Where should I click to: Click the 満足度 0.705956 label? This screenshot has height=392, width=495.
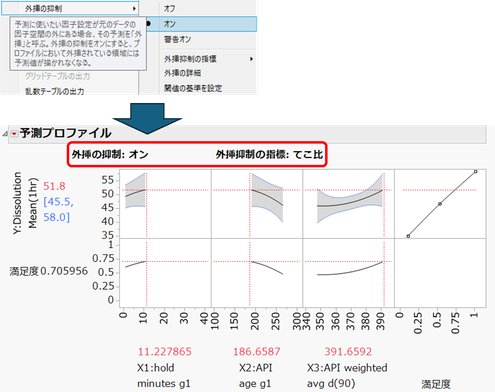point(49,271)
